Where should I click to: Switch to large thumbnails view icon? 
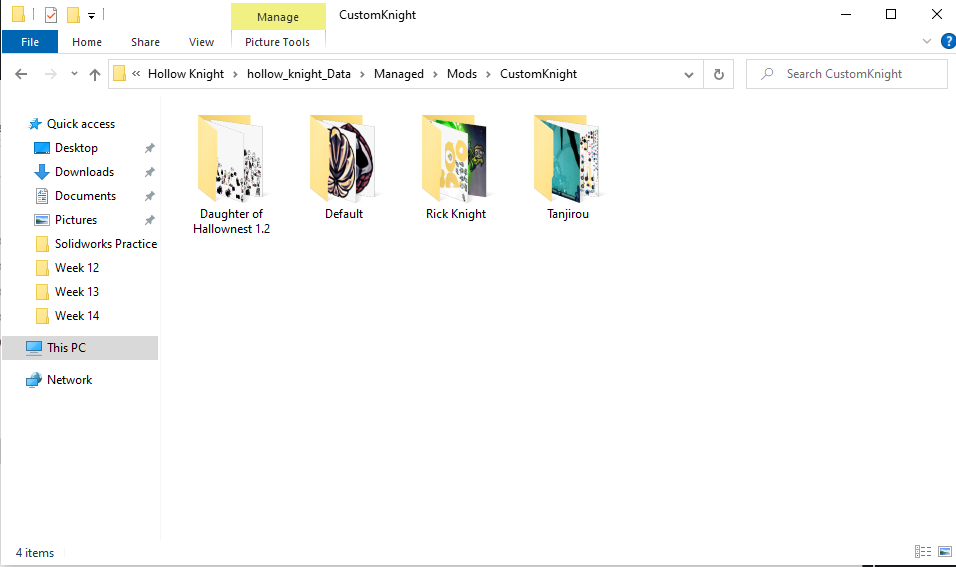[x=944, y=552]
